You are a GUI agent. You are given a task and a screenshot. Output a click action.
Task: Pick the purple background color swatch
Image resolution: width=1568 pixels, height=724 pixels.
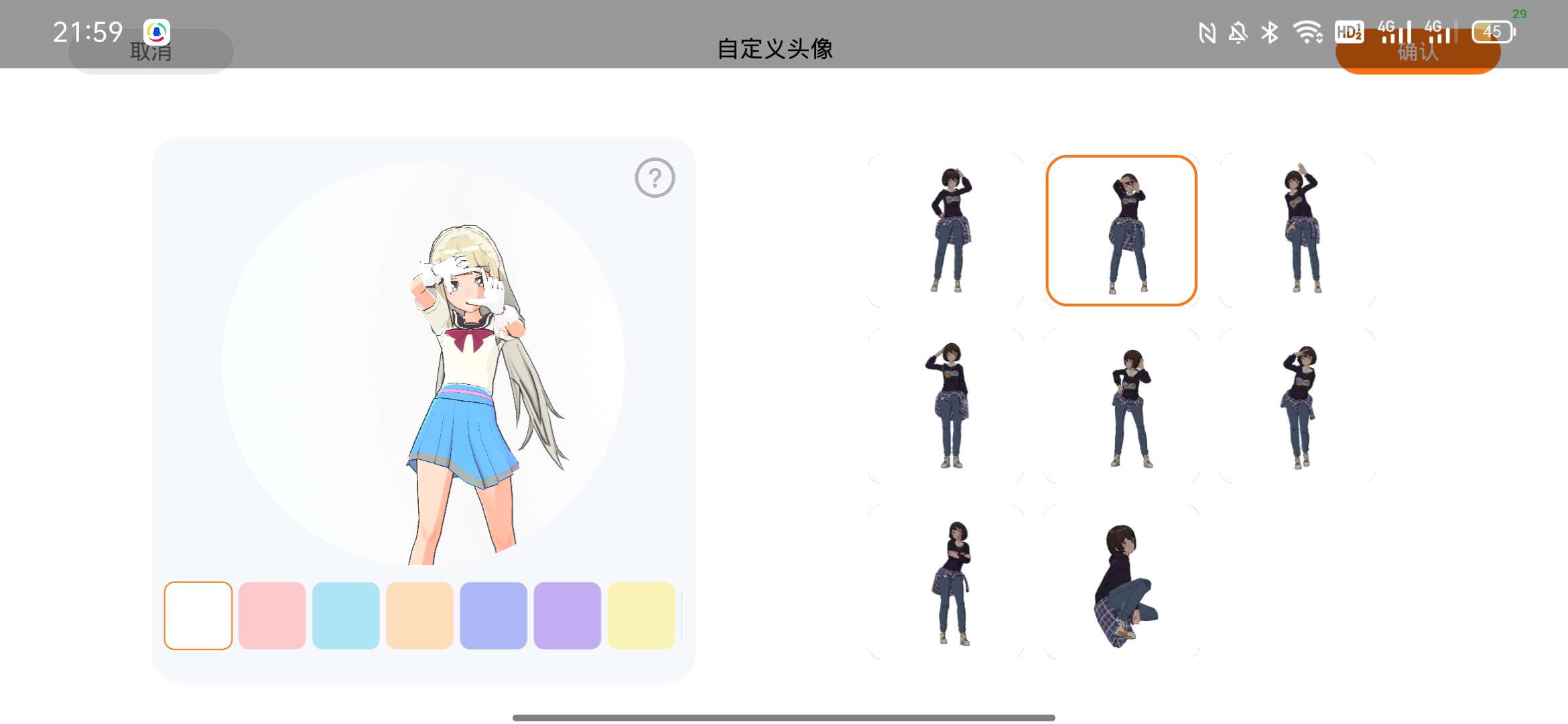(567, 615)
